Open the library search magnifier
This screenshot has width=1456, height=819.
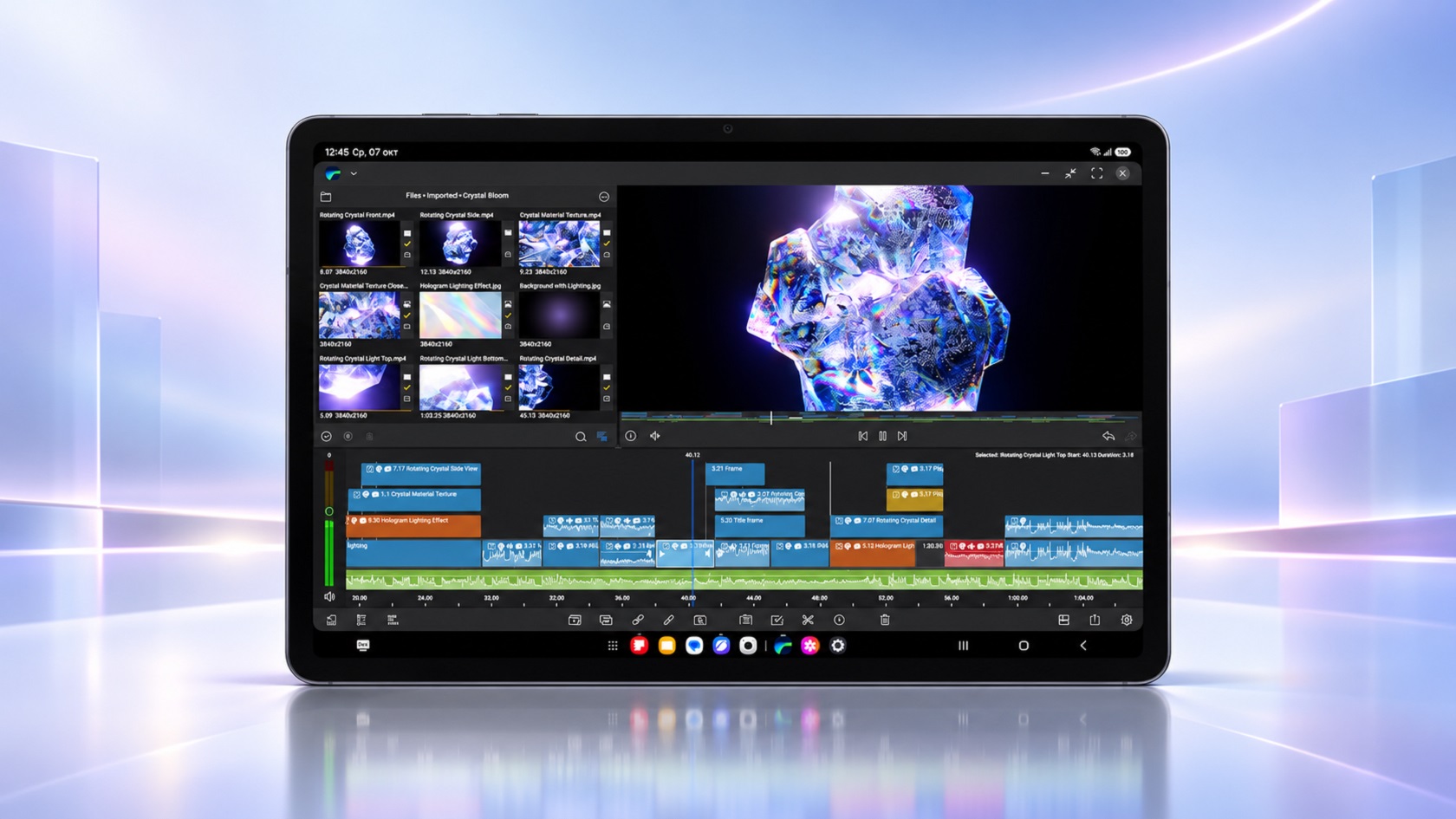581,437
